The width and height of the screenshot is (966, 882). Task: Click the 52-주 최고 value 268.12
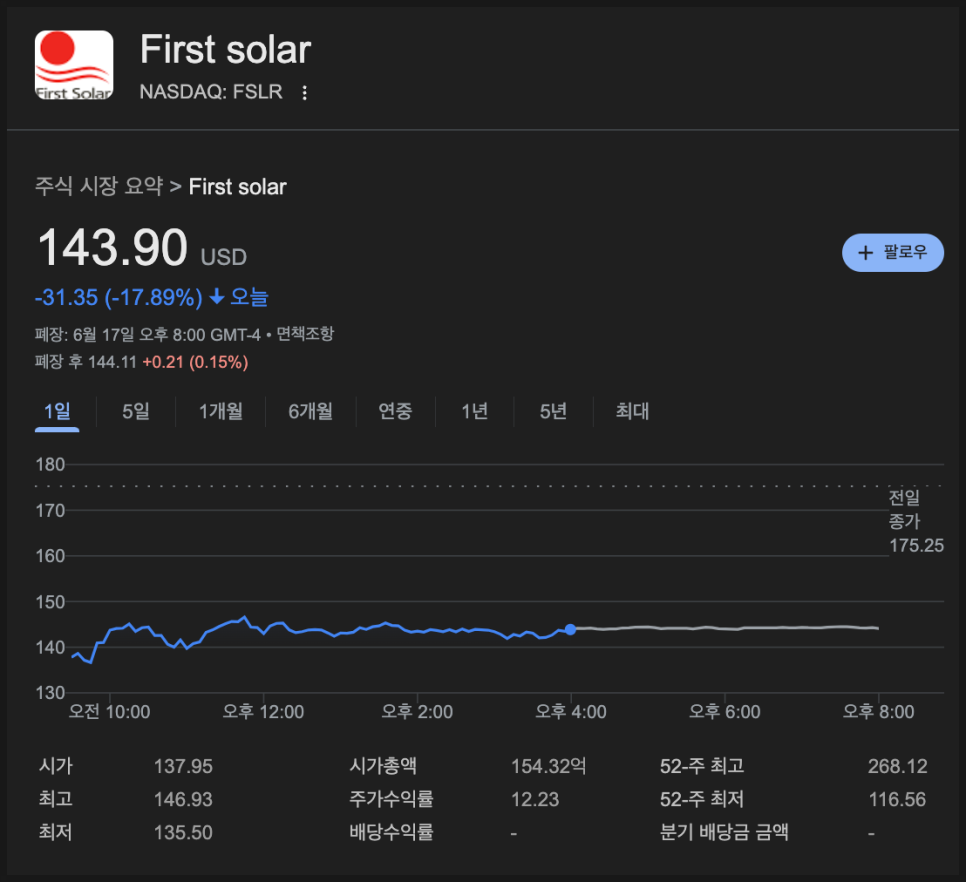898,766
